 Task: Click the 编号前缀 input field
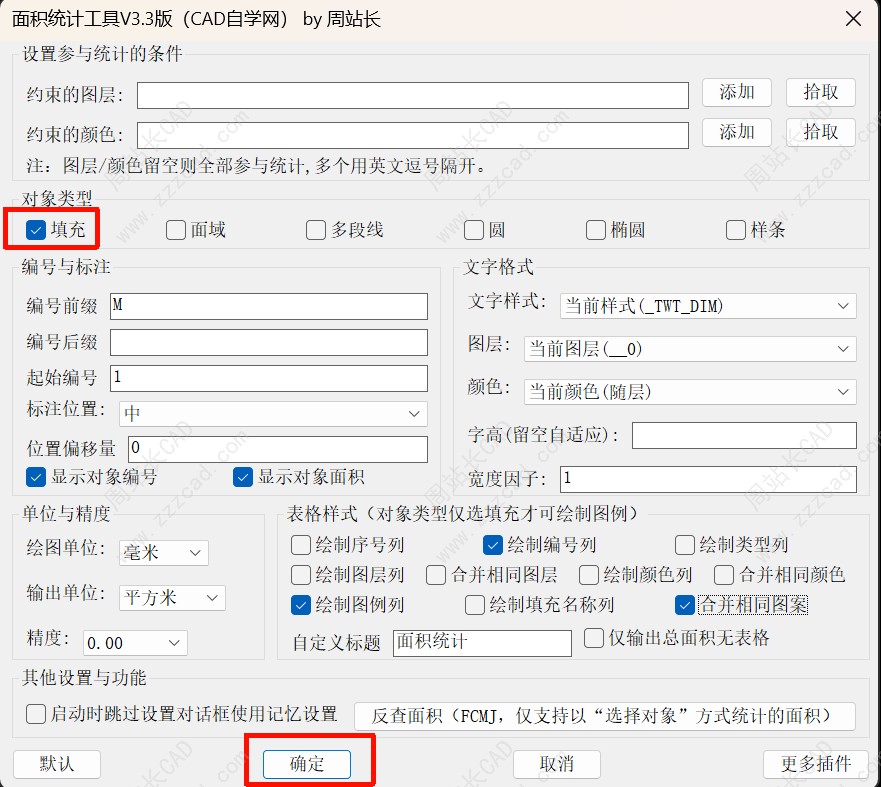(269, 306)
